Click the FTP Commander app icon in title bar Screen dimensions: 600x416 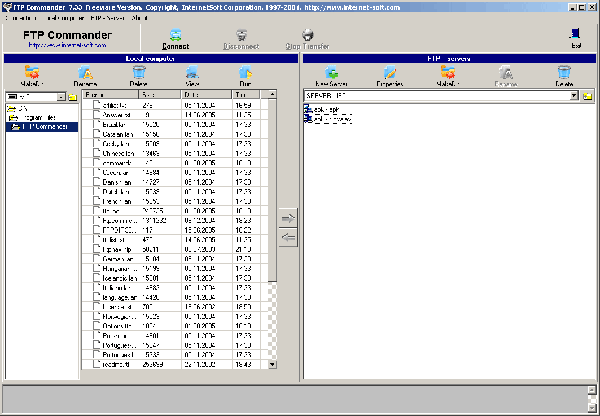(7, 7)
